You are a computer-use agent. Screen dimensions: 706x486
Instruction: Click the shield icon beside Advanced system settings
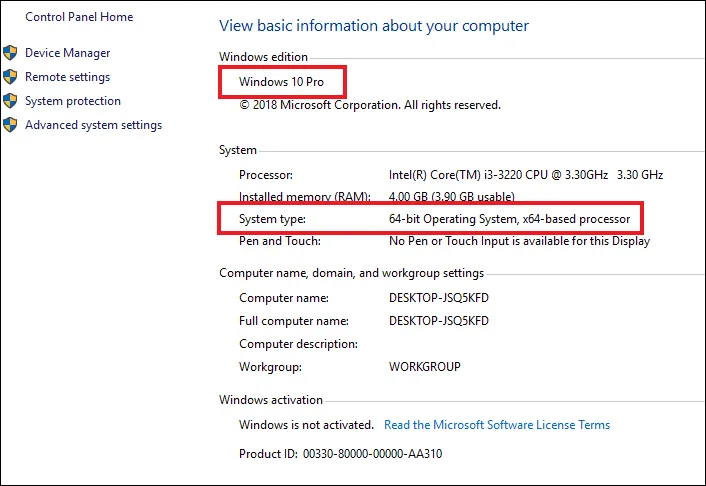(x=10, y=125)
